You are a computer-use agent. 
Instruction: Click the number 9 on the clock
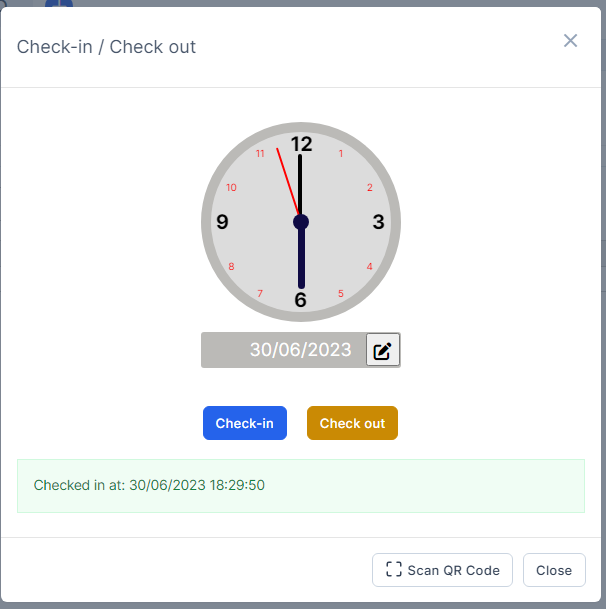(222, 222)
